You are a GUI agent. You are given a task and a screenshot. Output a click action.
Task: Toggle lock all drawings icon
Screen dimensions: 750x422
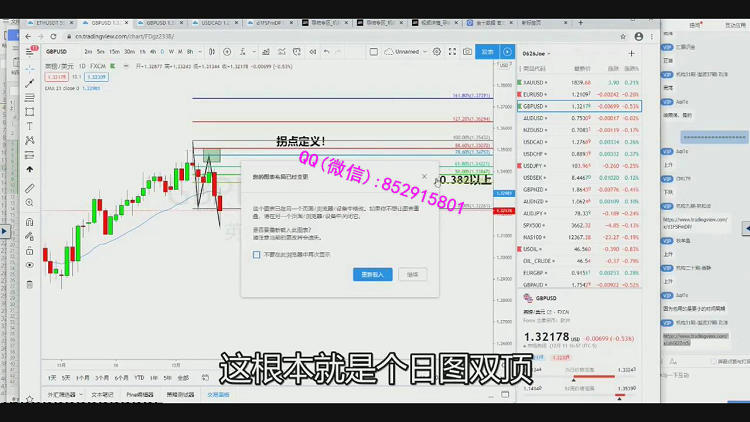[29, 250]
